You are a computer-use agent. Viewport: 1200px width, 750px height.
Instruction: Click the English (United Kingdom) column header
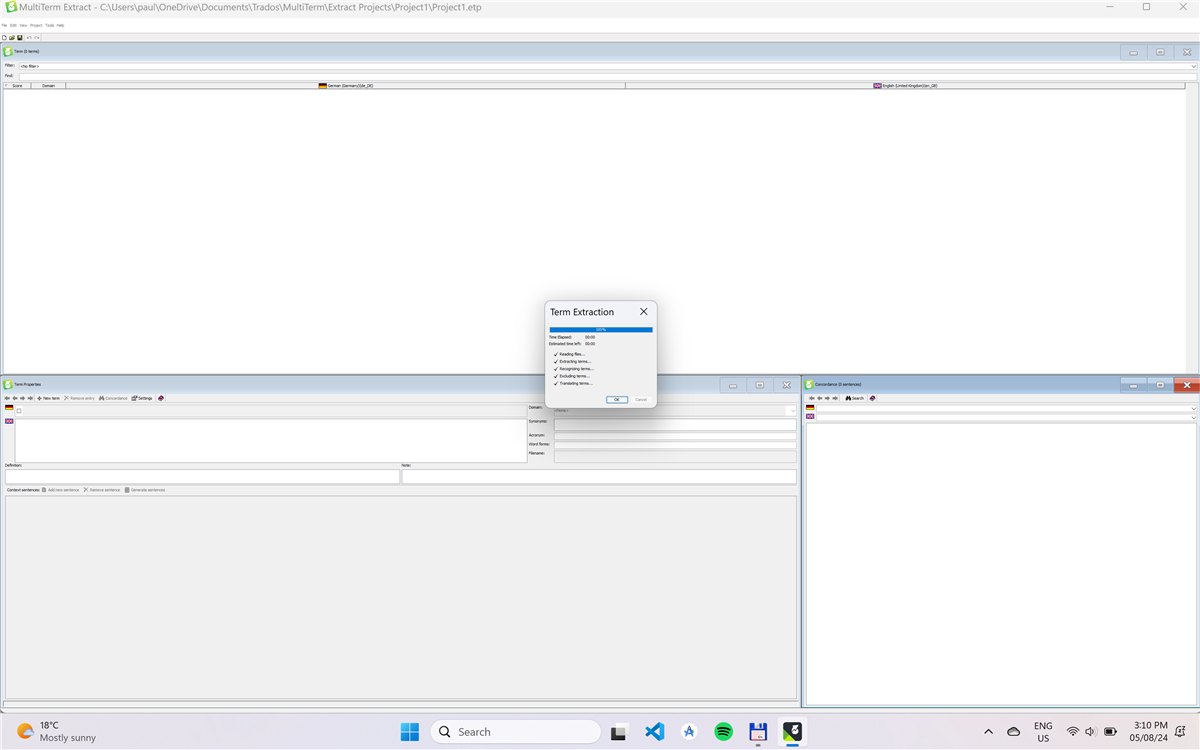905,86
